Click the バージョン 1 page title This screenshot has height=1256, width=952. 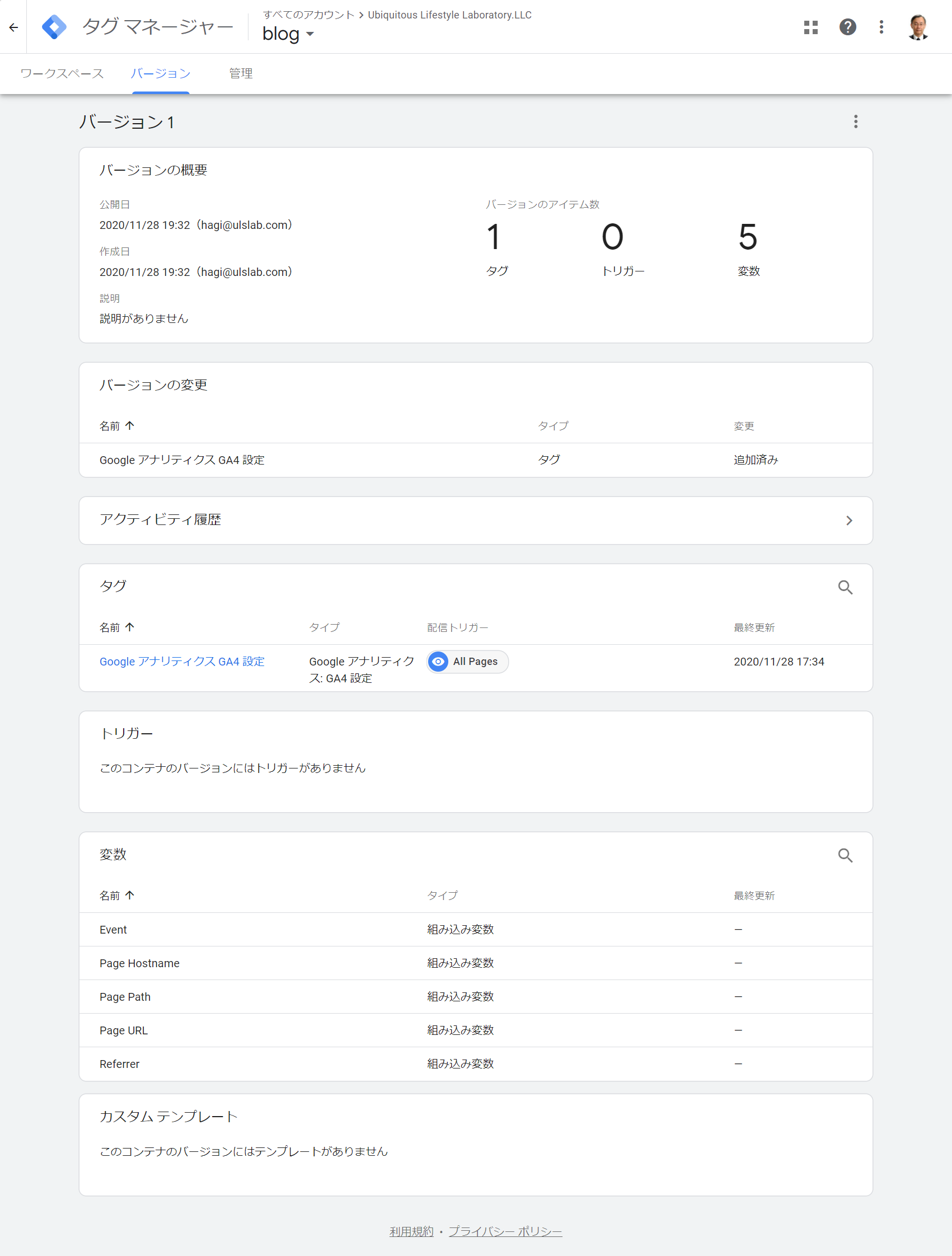tap(126, 122)
